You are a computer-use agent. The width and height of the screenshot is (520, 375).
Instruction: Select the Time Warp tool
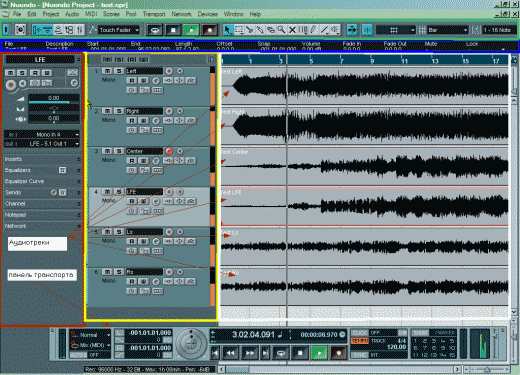pyautogui.click(x=303, y=30)
